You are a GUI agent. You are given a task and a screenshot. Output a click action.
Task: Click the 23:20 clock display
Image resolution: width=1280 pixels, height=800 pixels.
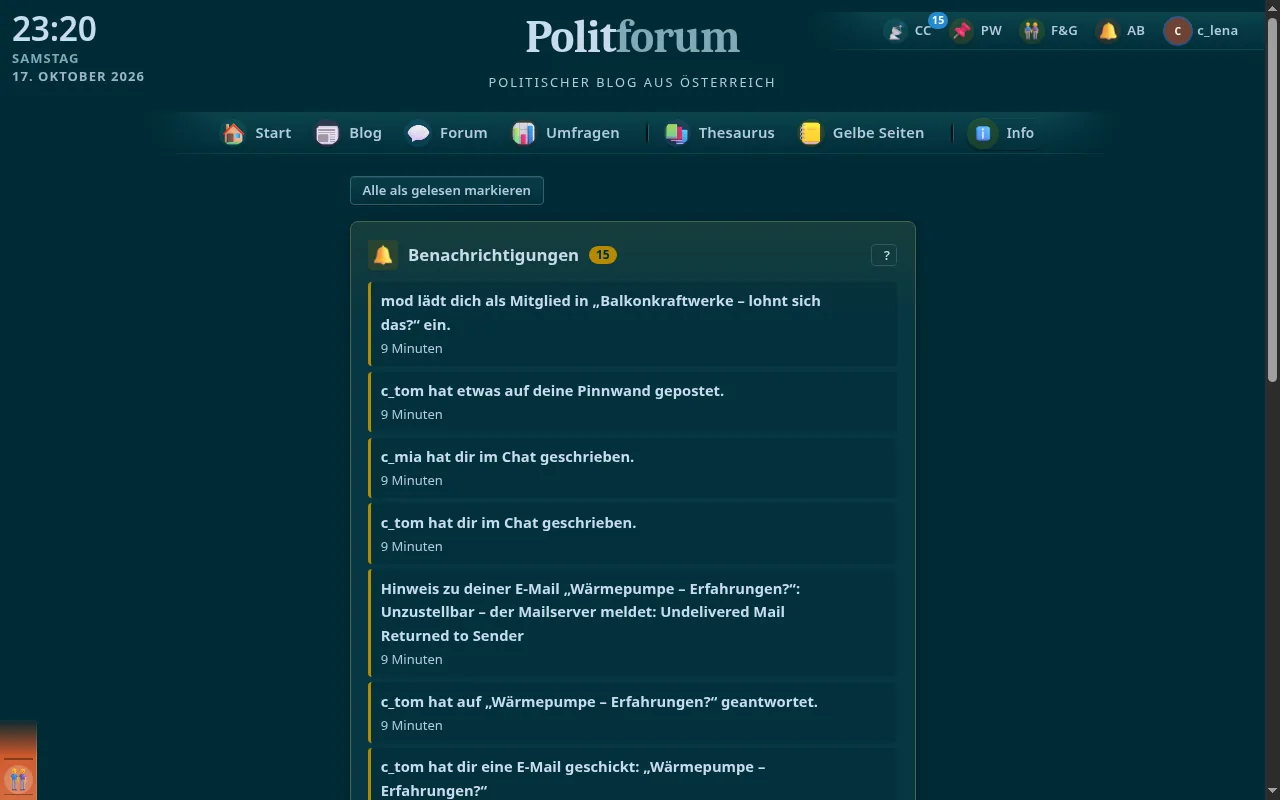[x=54, y=29]
